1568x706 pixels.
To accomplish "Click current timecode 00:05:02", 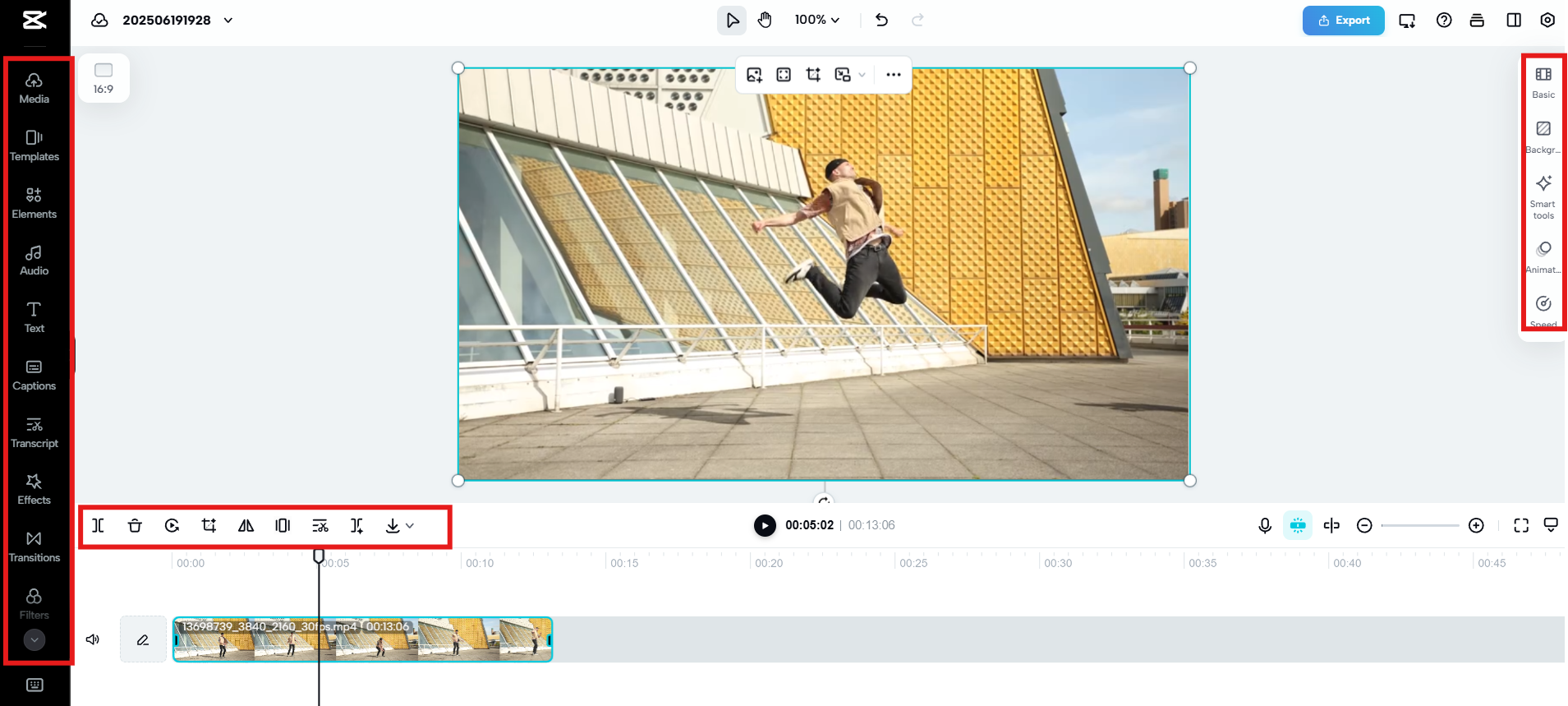I will coord(809,525).
